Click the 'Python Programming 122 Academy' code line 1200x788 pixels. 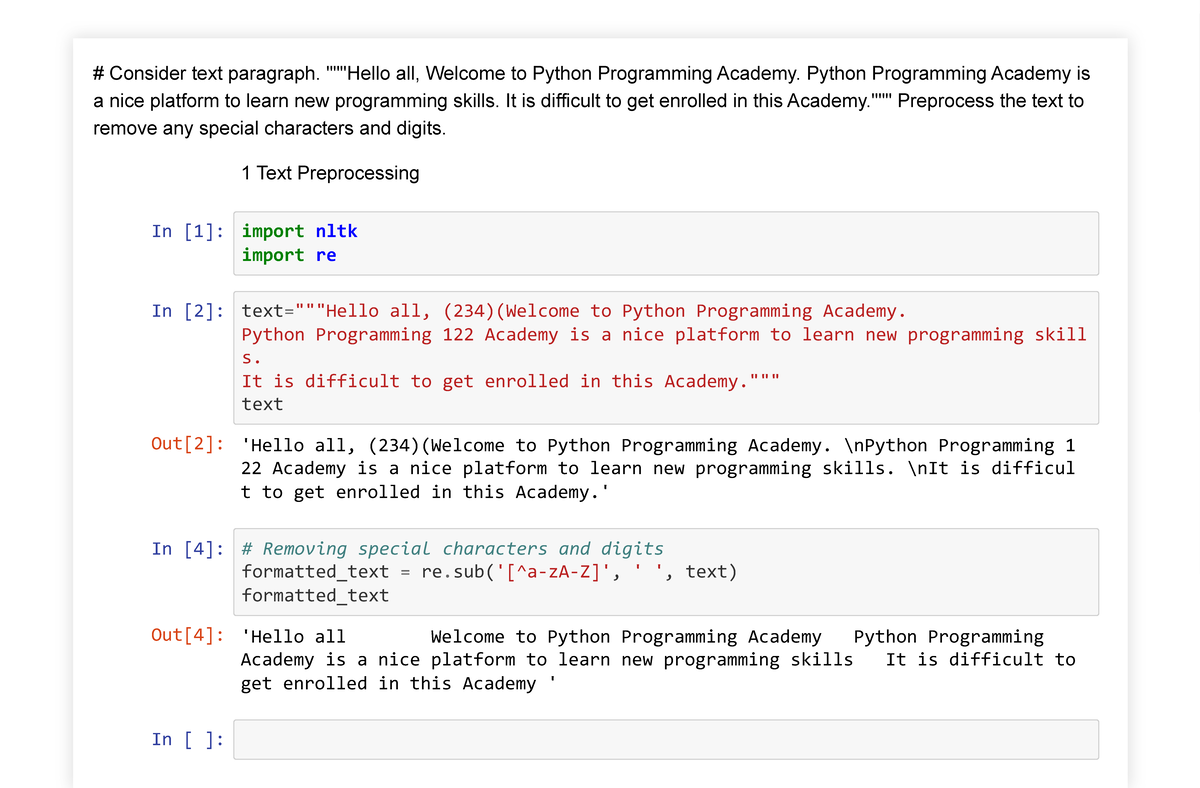663,334
